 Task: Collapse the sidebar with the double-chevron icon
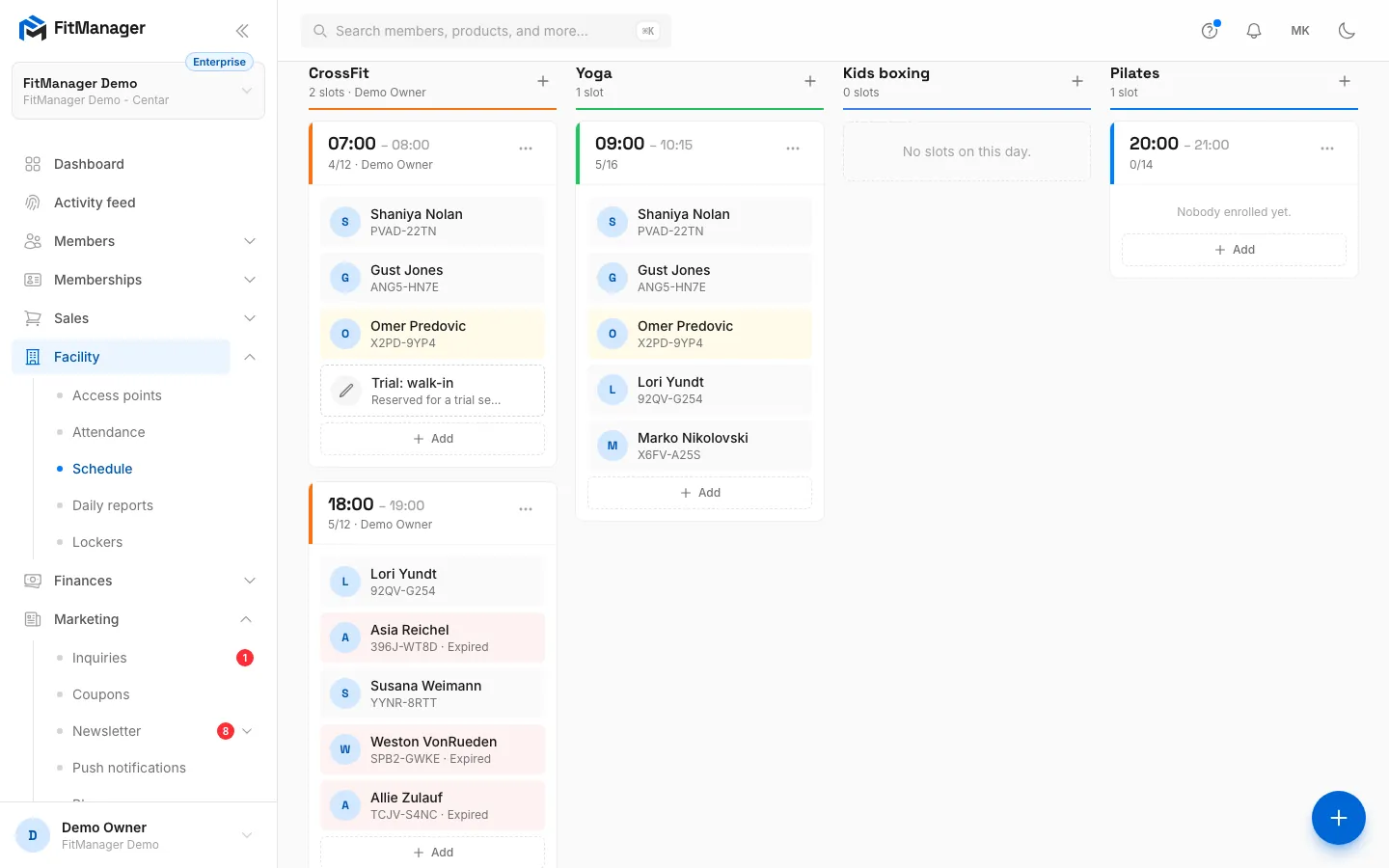tap(242, 31)
